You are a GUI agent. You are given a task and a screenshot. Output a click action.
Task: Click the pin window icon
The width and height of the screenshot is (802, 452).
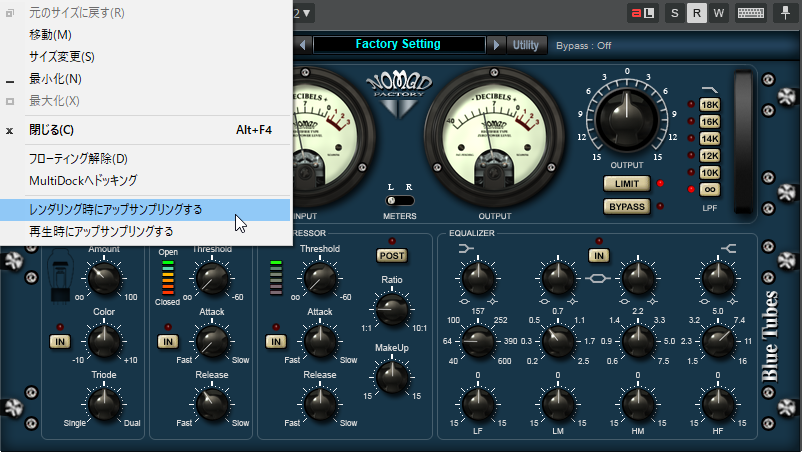[785, 13]
